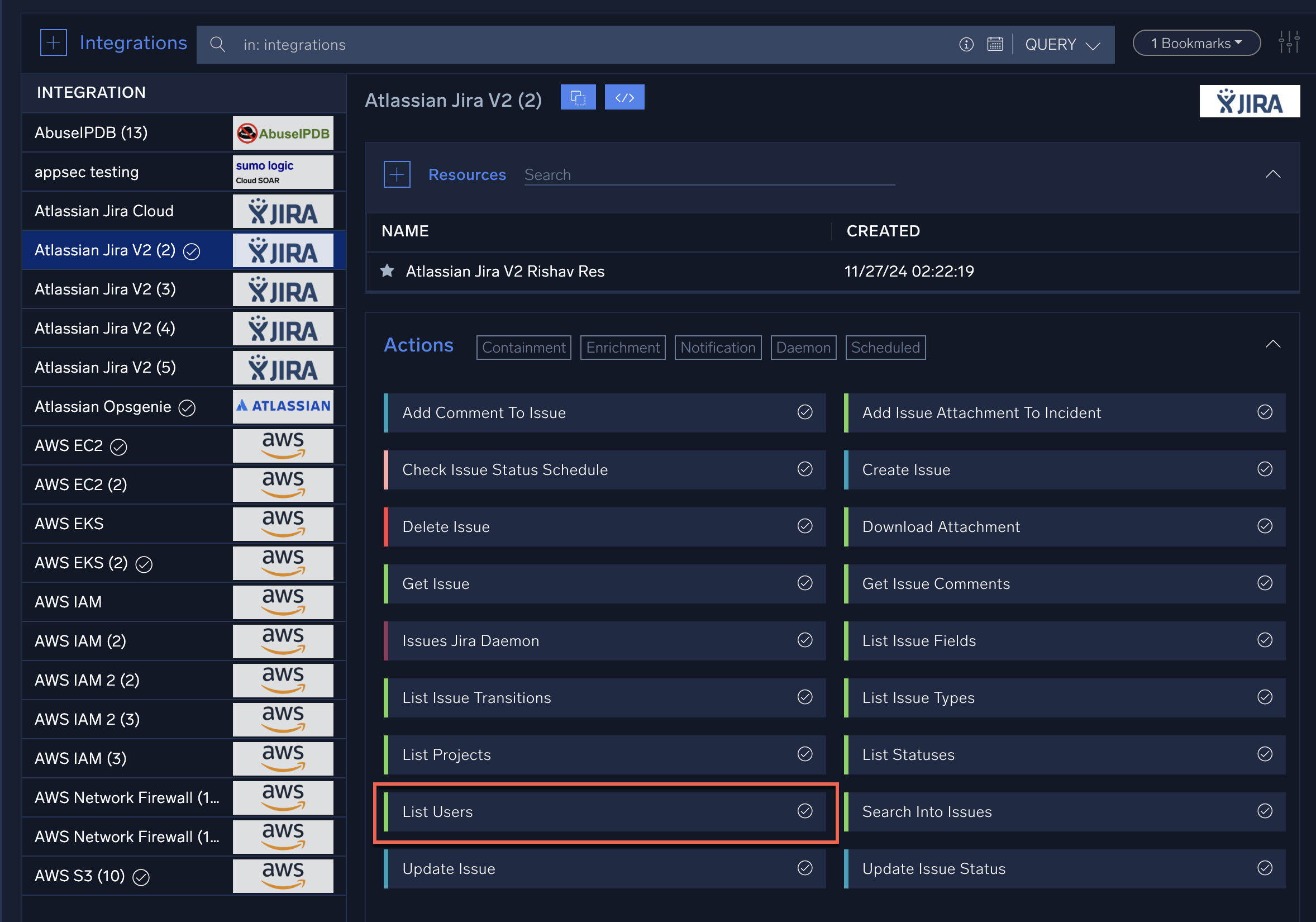Open the info icon in the search bar
Screen dimensions: 1316x922
tap(966, 44)
